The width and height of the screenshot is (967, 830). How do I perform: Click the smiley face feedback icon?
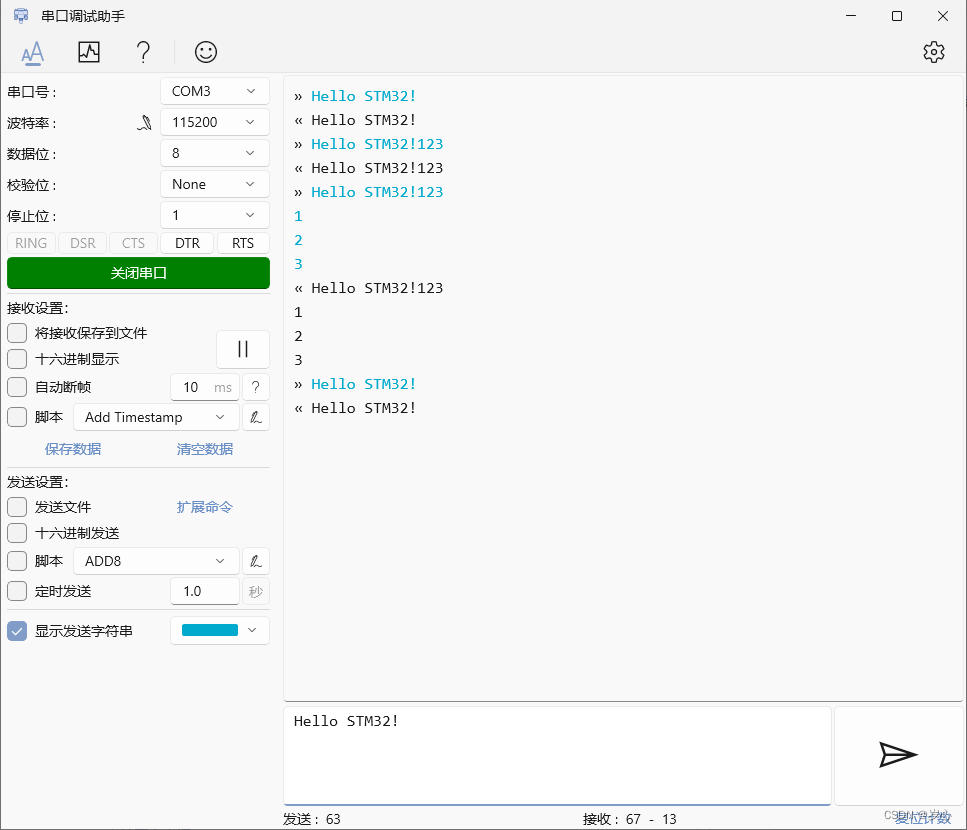[206, 52]
